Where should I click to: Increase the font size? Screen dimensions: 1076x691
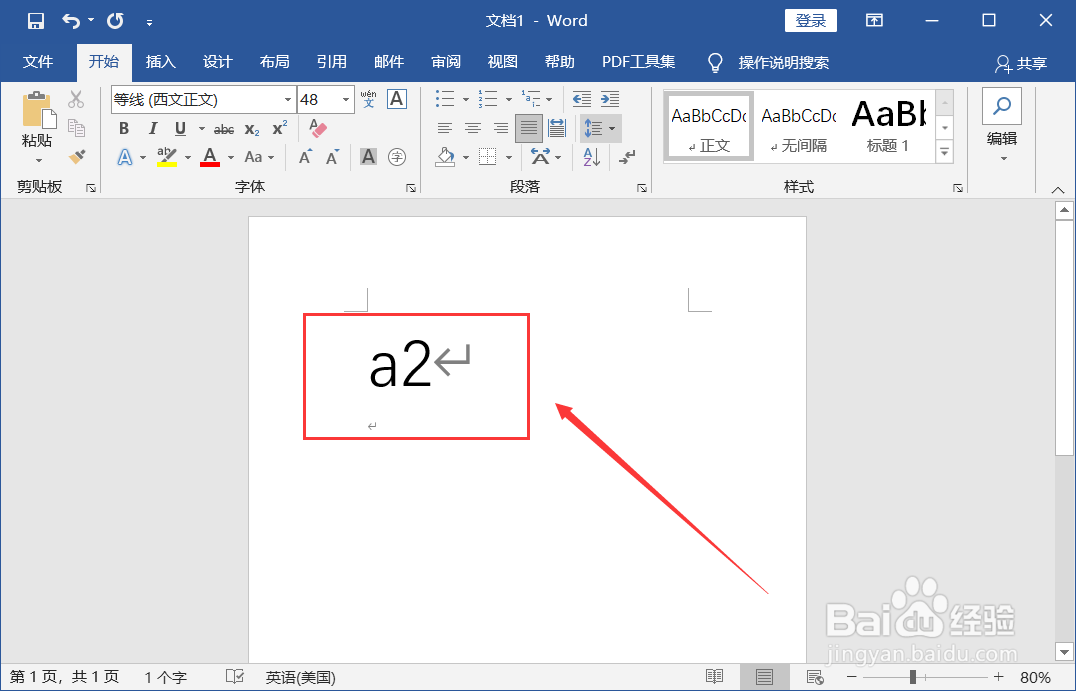point(305,157)
